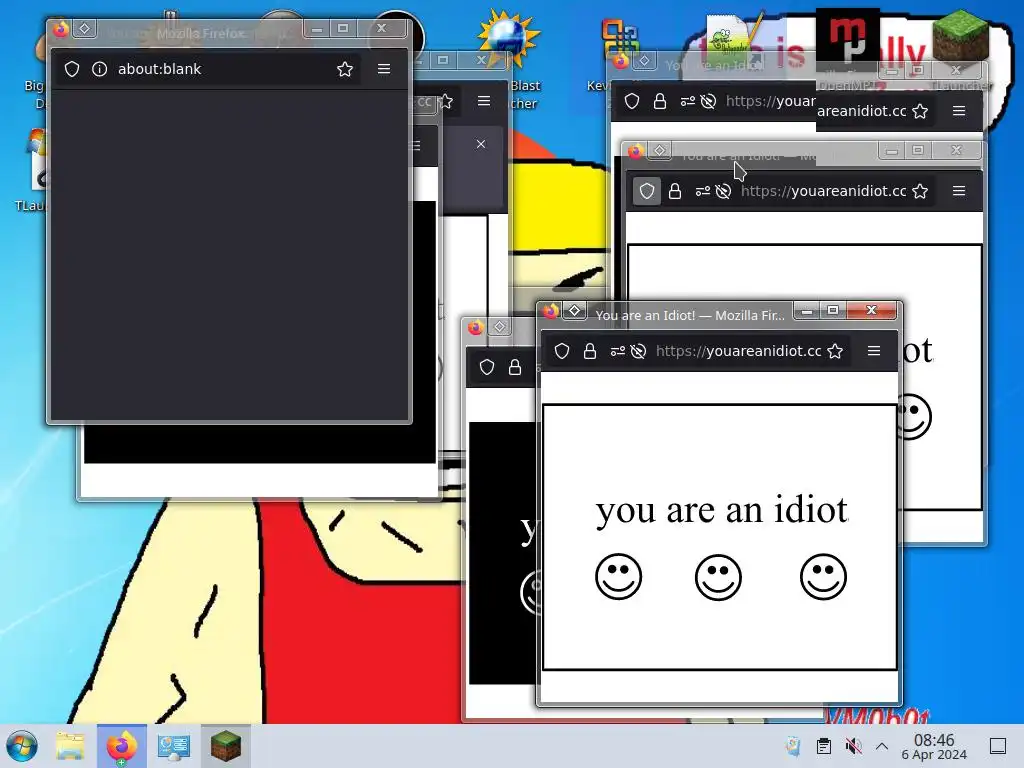Click show desktop button in taskbar corner
This screenshot has height=768, width=1024.
coord(997,746)
